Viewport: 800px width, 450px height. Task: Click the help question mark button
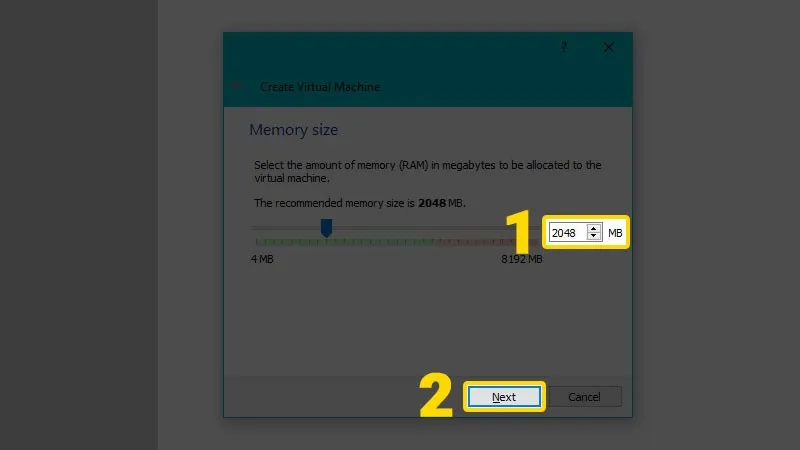(564, 47)
